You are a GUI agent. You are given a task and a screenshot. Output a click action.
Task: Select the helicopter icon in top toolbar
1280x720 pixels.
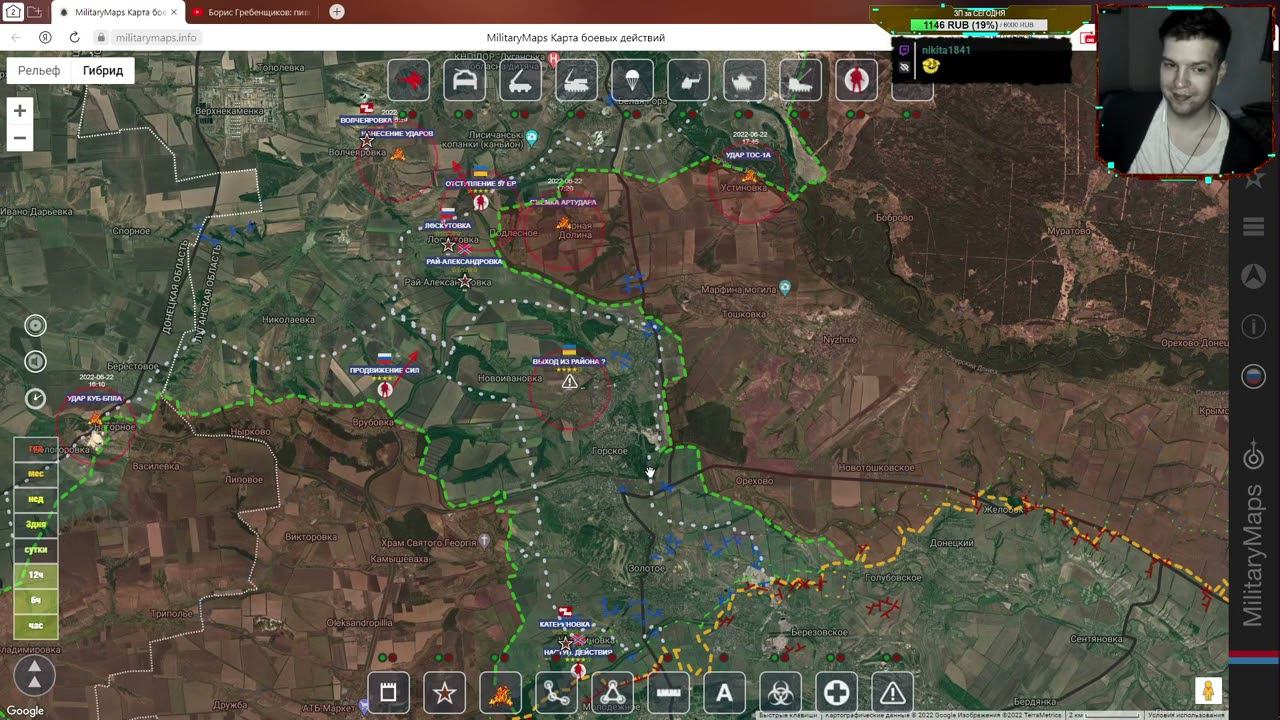point(689,80)
